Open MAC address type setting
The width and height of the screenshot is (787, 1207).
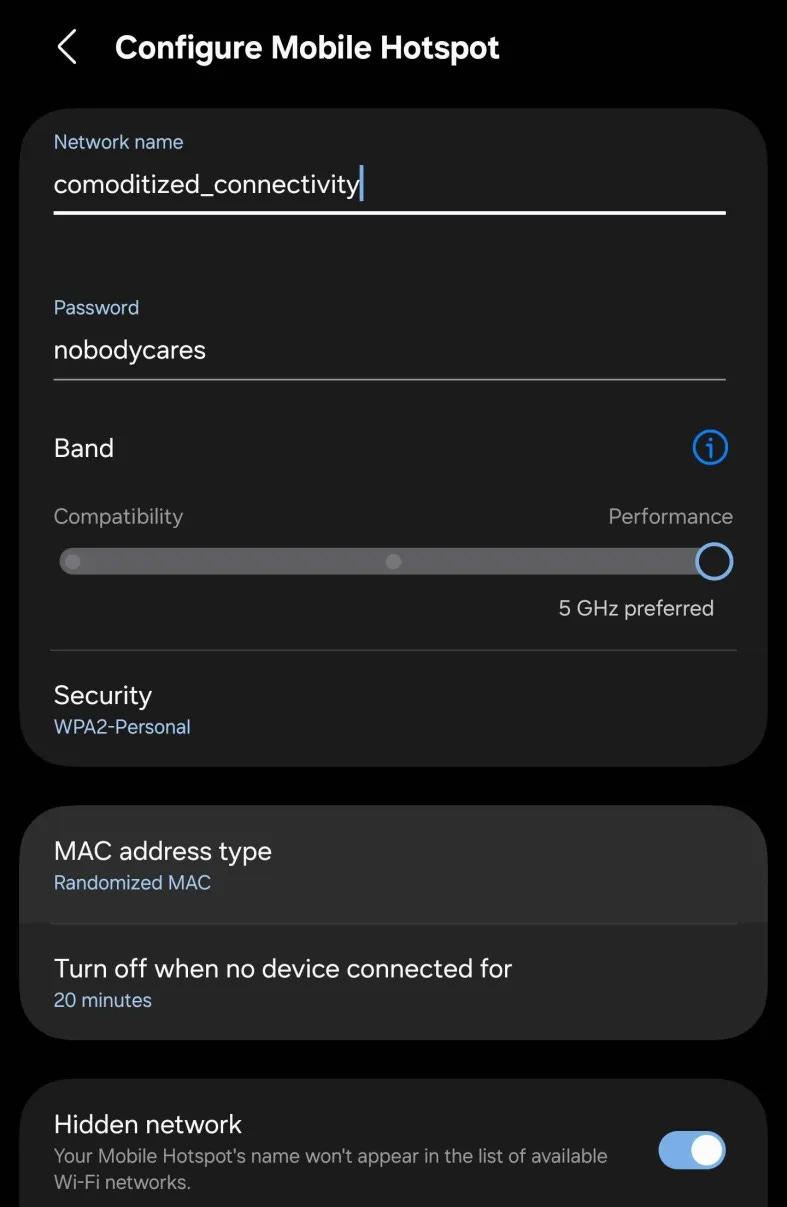[x=393, y=865]
